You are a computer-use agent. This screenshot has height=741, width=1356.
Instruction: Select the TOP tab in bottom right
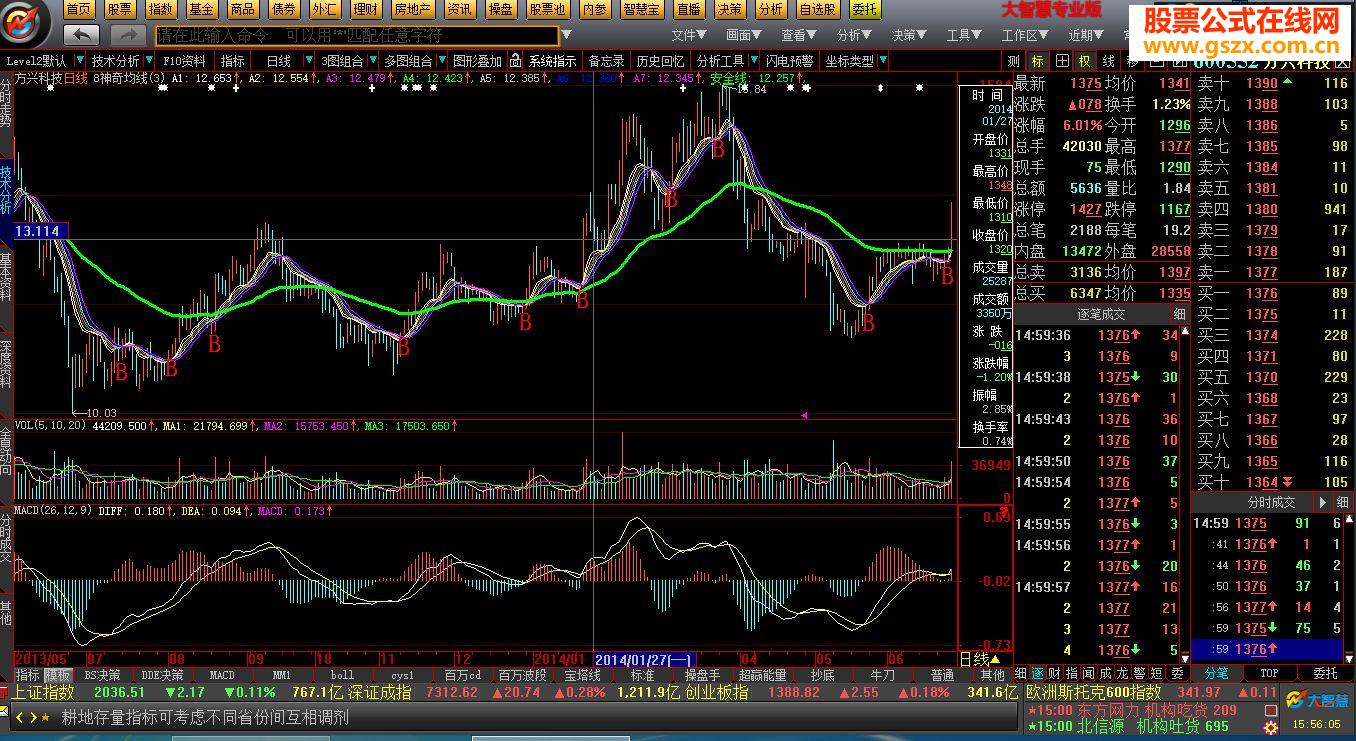pos(1269,674)
